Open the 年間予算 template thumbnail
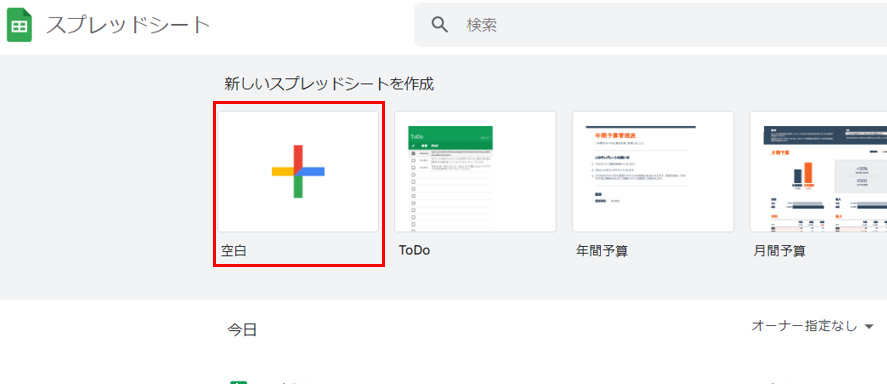The width and height of the screenshot is (887, 384). coord(653,171)
